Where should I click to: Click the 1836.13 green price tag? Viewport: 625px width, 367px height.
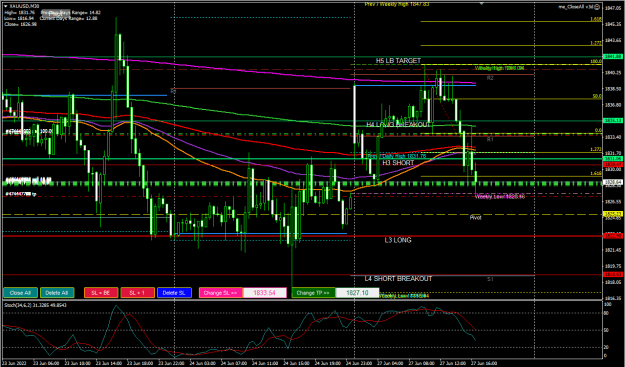[613, 121]
